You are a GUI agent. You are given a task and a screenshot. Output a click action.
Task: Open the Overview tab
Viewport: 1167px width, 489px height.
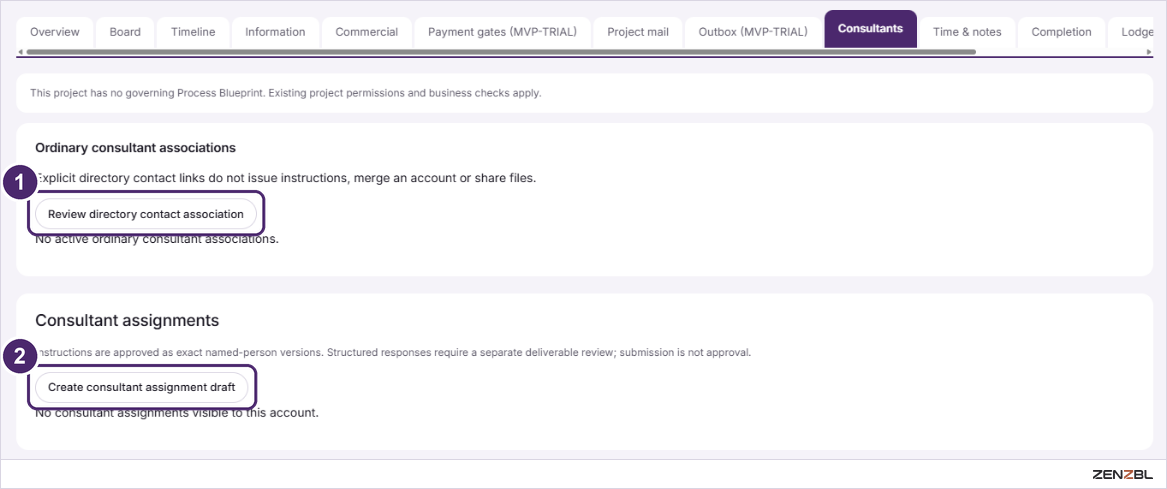click(55, 32)
